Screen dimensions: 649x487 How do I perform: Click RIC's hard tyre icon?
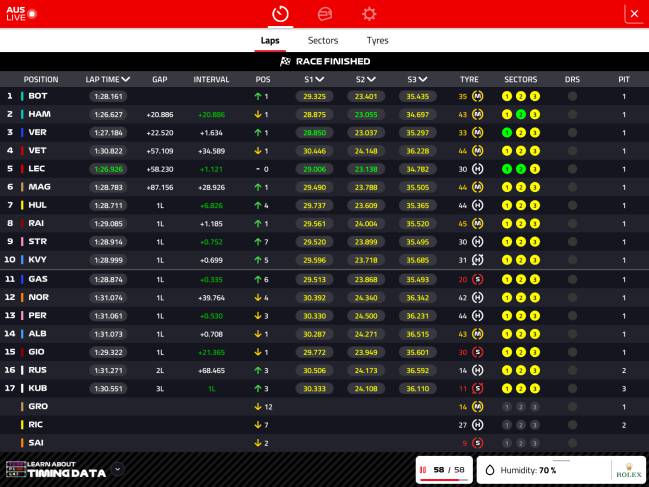pos(478,425)
